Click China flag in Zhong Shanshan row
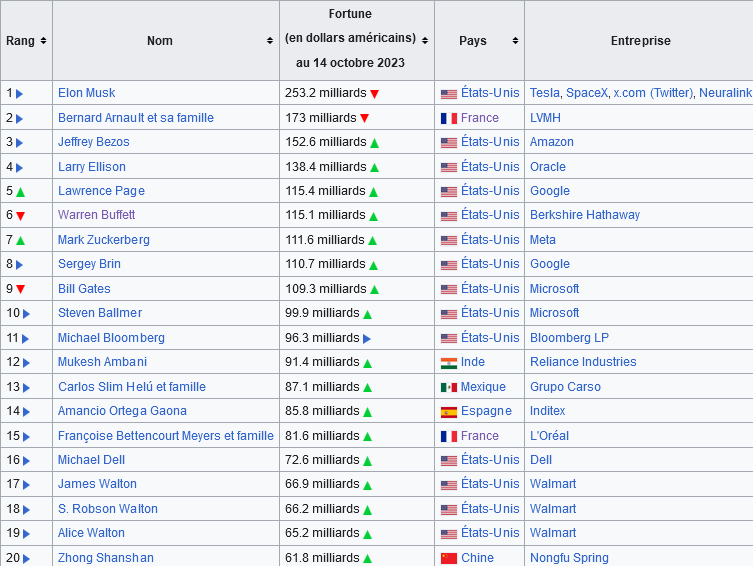The image size is (753, 566). pos(449,558)
